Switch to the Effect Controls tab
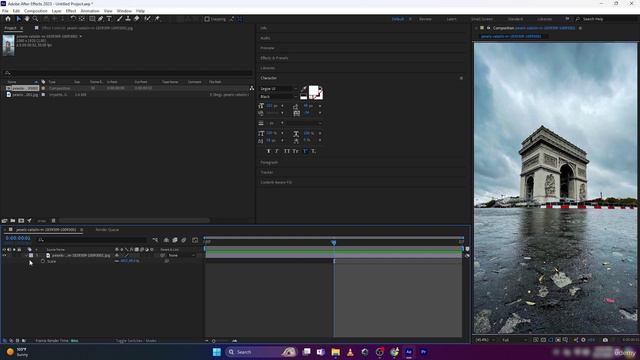The image size is (640, 360). coord(87,28)
